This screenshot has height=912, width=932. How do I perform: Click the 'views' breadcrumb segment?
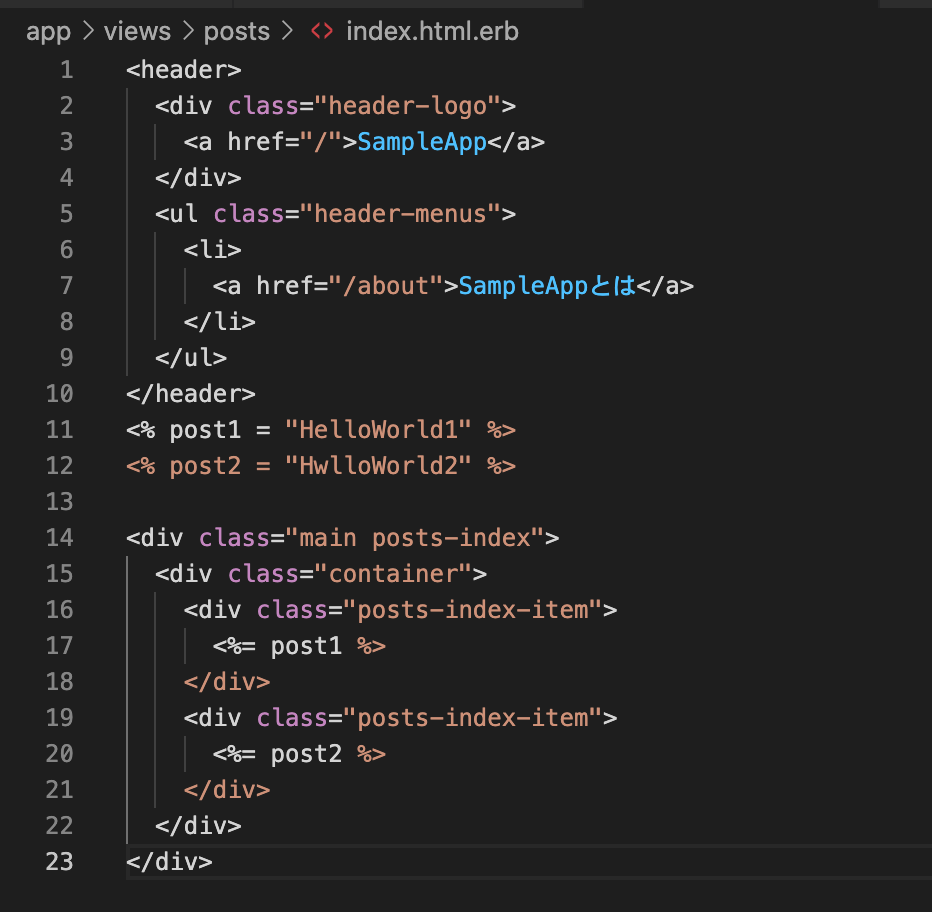[x=137, y=31]
